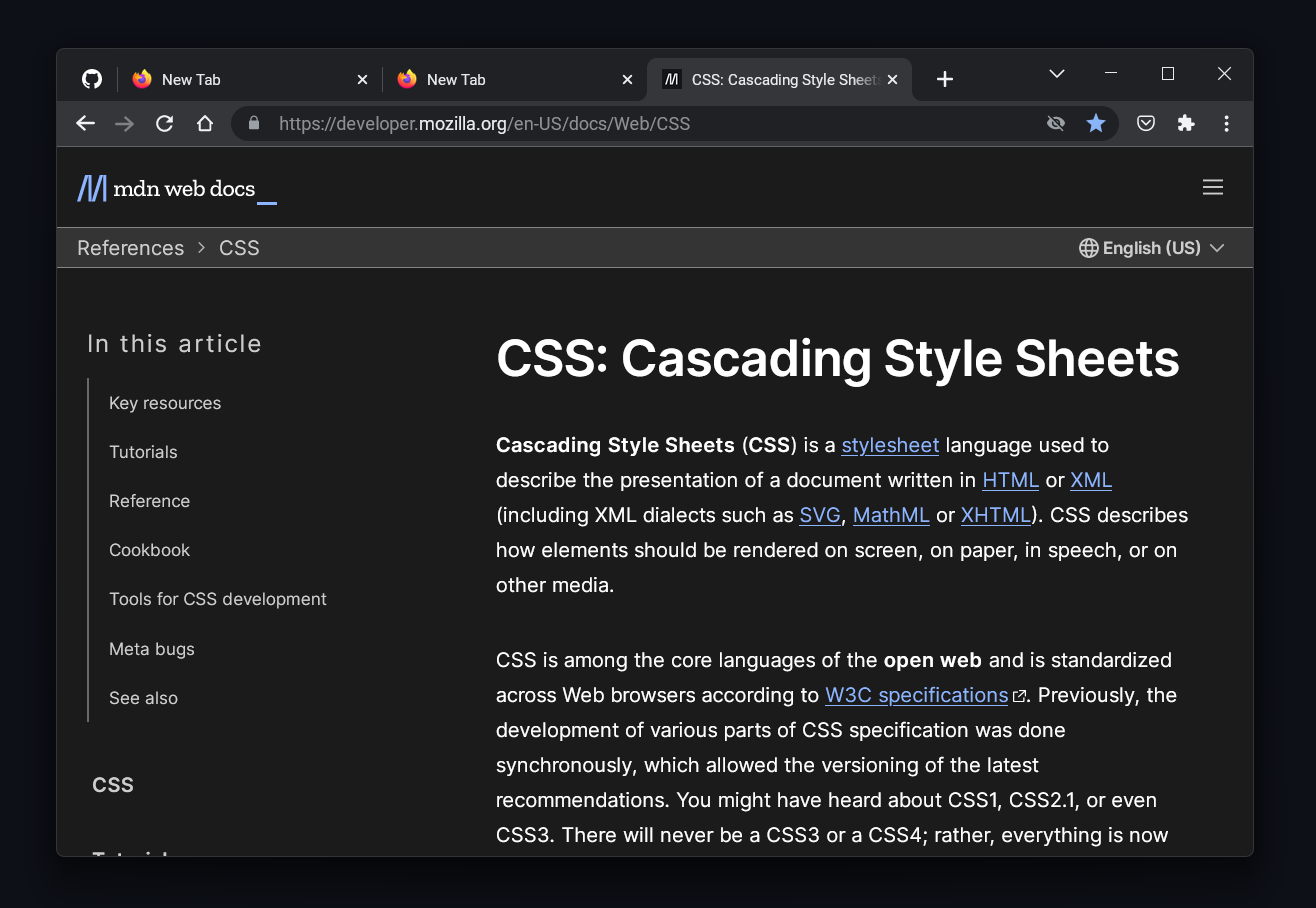Viewport: 1316px width, 908px height.
Task: Open the XHTML link
Action: click(x=996, y=515)
